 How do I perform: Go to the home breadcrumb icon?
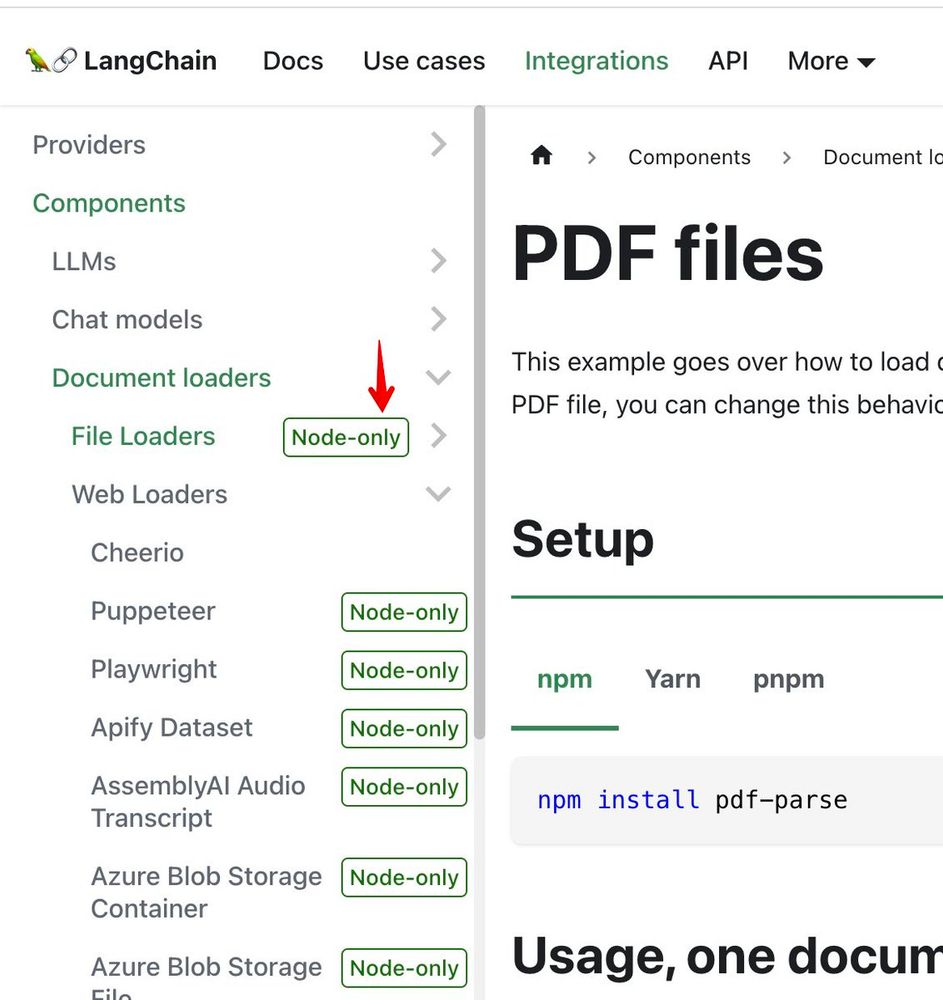click(x=541, y=156)
